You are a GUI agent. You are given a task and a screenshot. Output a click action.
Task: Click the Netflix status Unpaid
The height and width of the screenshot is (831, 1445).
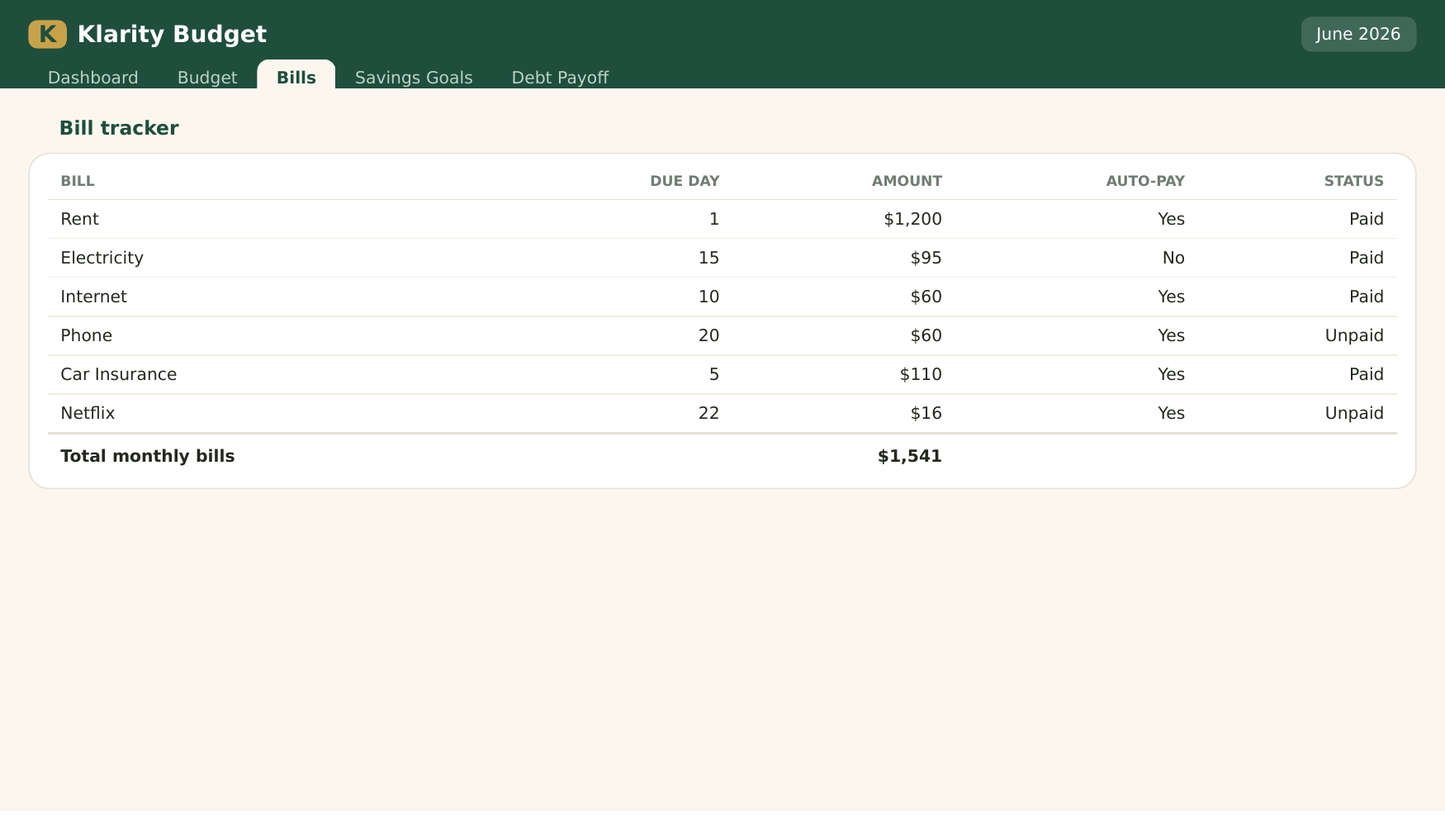pyautogui.click(x=1354, y=413)
